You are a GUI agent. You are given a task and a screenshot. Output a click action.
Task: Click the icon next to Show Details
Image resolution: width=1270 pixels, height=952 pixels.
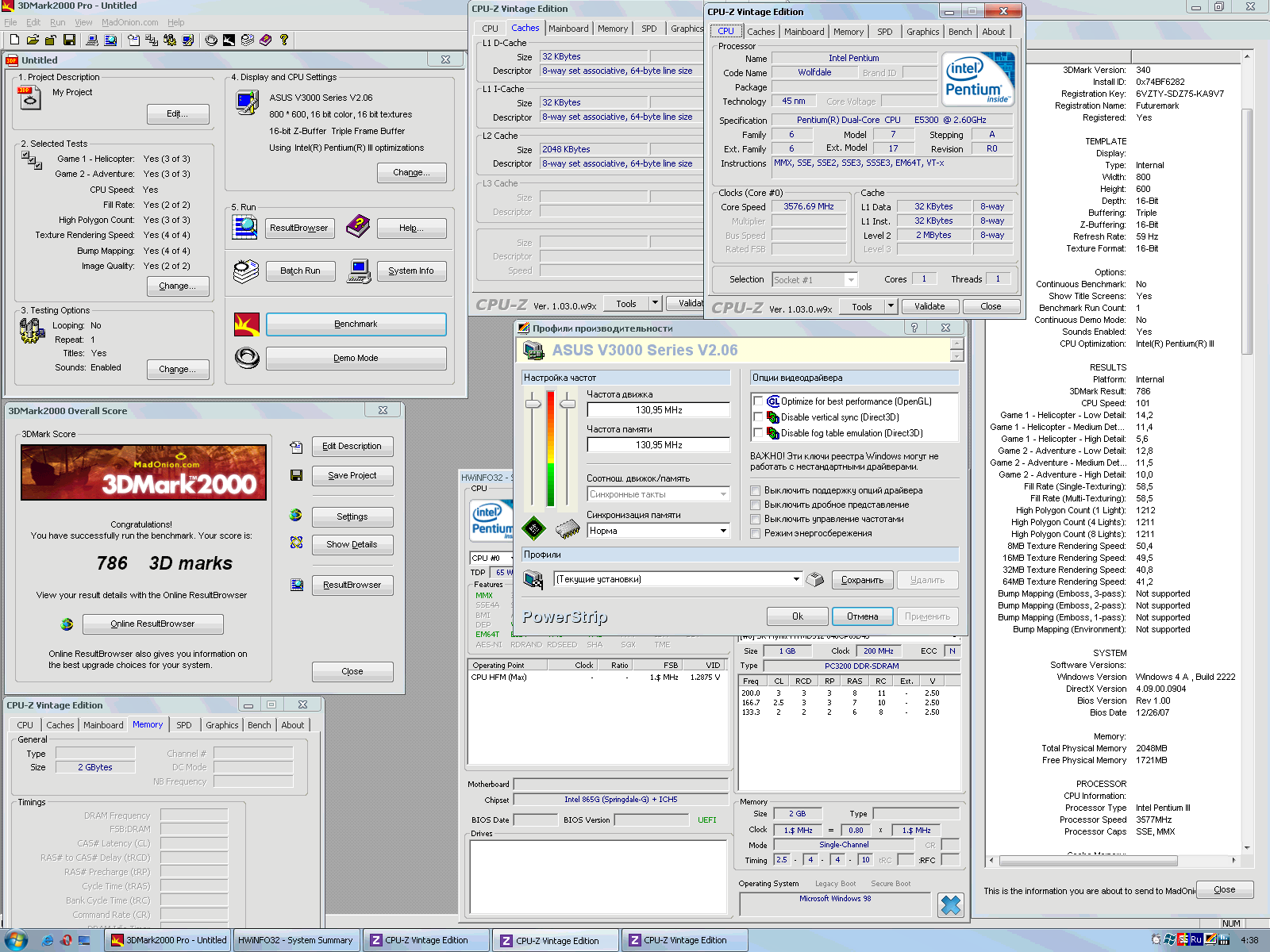[296, 543]
